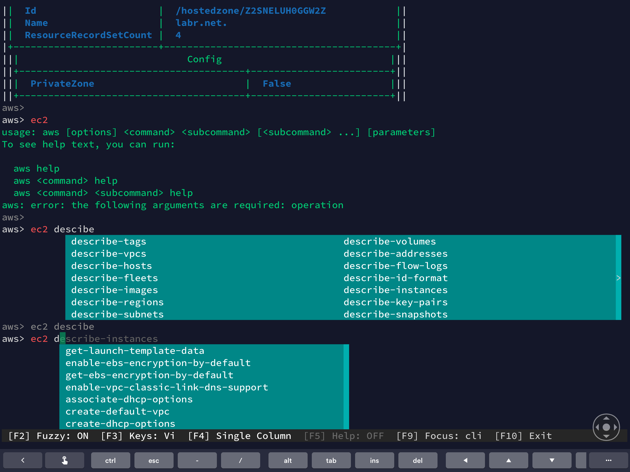630x472 pixels.
Task: Select create-default-vpc completion
Action: (117, 411)
